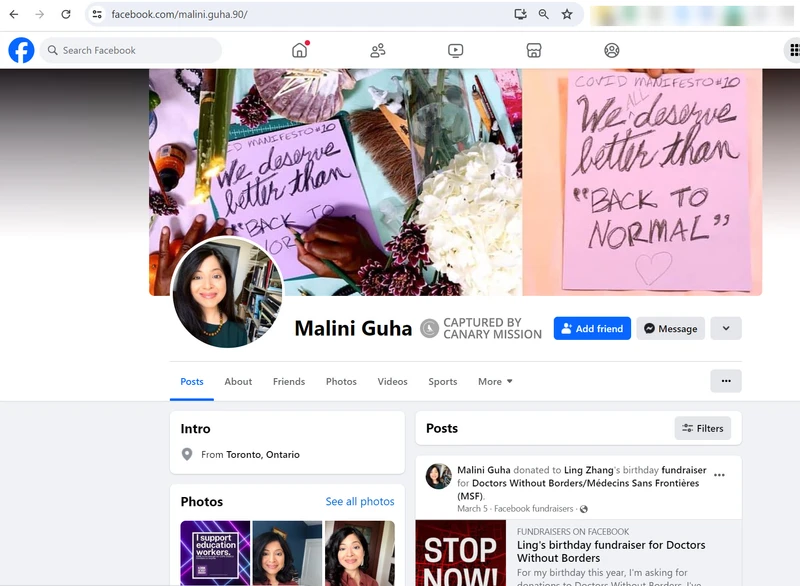This screenshot has width=800, height=586.
Task: Click See all photos link
Action: pyautogui.click(x=360, y=501)
